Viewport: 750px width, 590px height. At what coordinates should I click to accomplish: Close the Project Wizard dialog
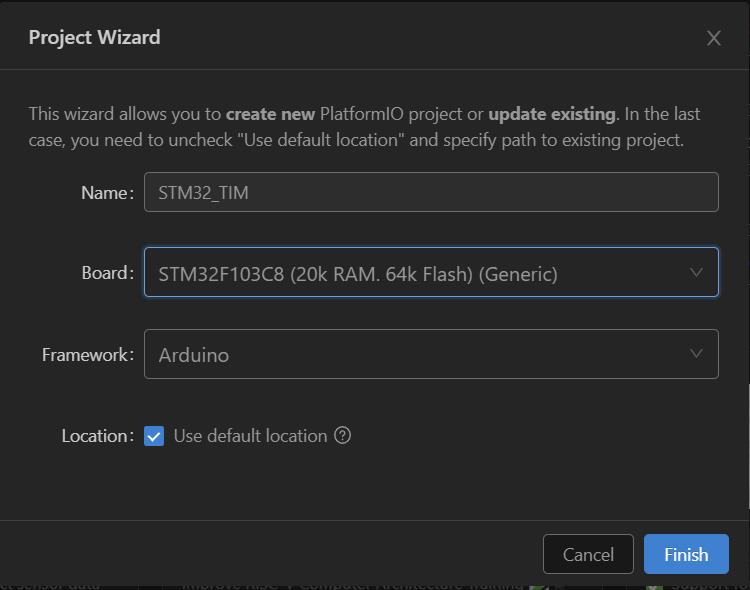click(x=713, y=38)
